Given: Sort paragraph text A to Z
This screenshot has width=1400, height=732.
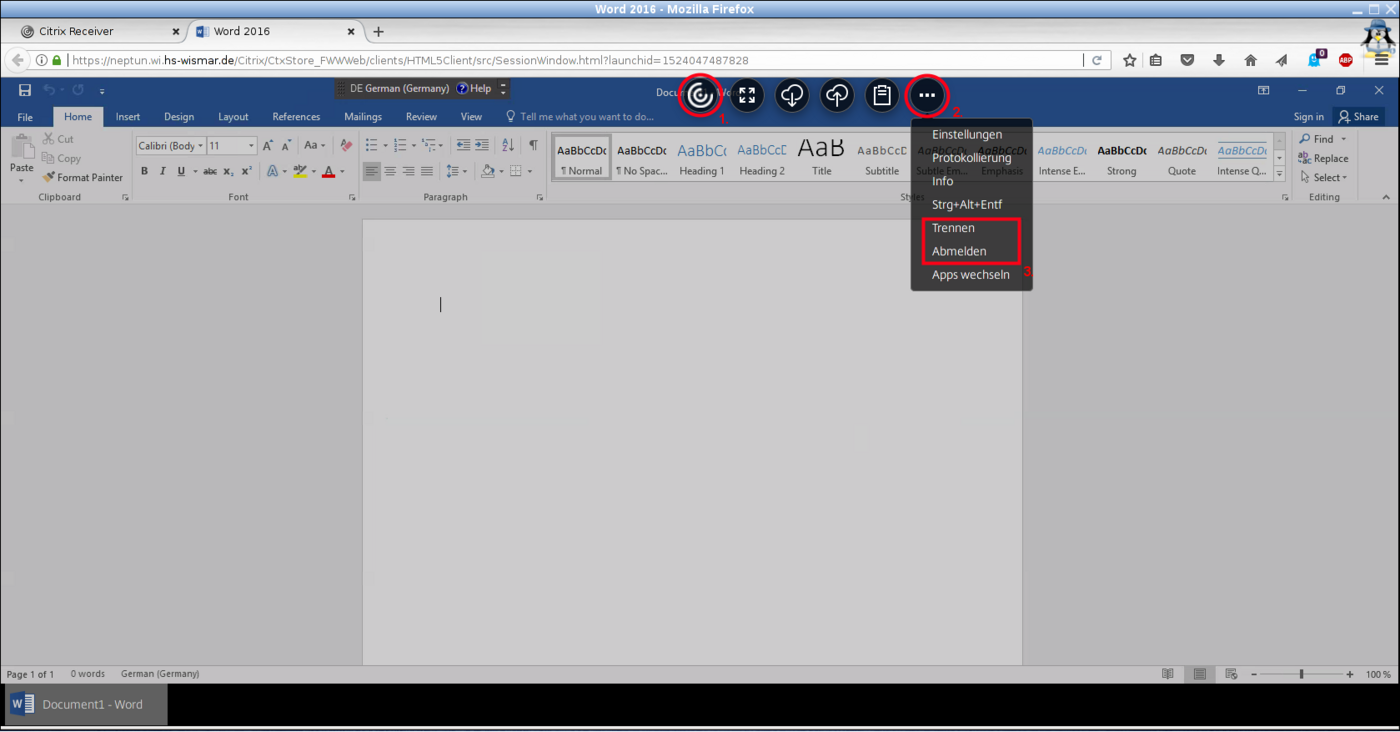Looking at the screenshot, I should (508, 145).
